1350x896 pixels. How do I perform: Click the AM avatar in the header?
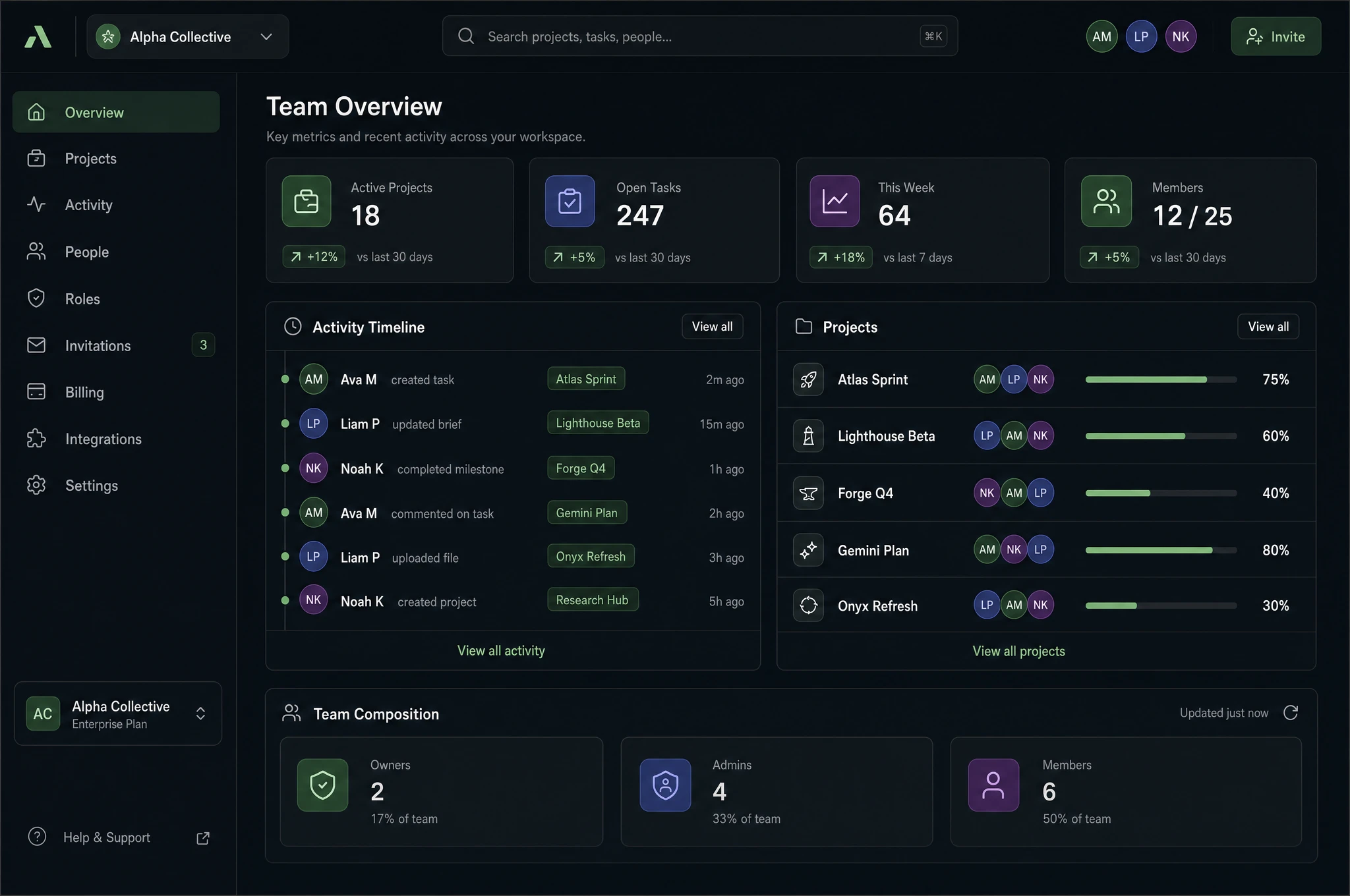tap(1101, 37)
